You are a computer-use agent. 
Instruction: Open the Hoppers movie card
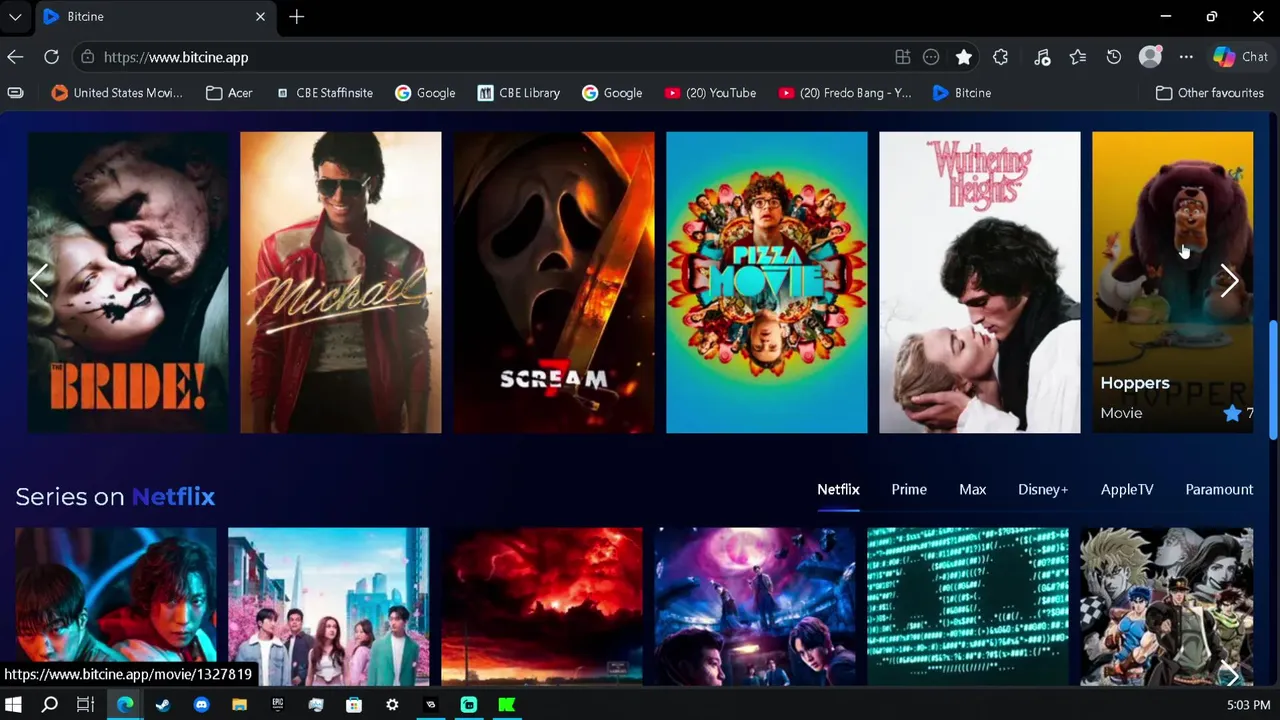(1172, 282)
